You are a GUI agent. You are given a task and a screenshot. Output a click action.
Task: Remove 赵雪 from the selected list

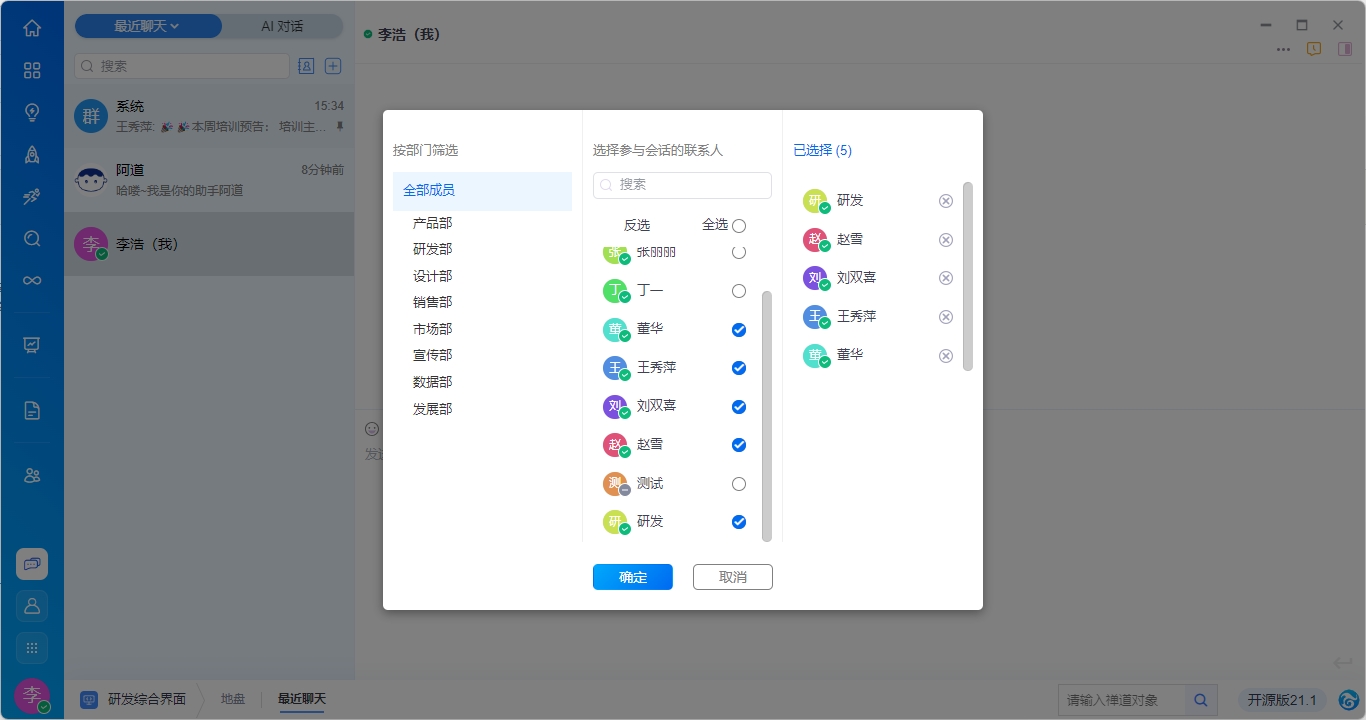[946, 240]
